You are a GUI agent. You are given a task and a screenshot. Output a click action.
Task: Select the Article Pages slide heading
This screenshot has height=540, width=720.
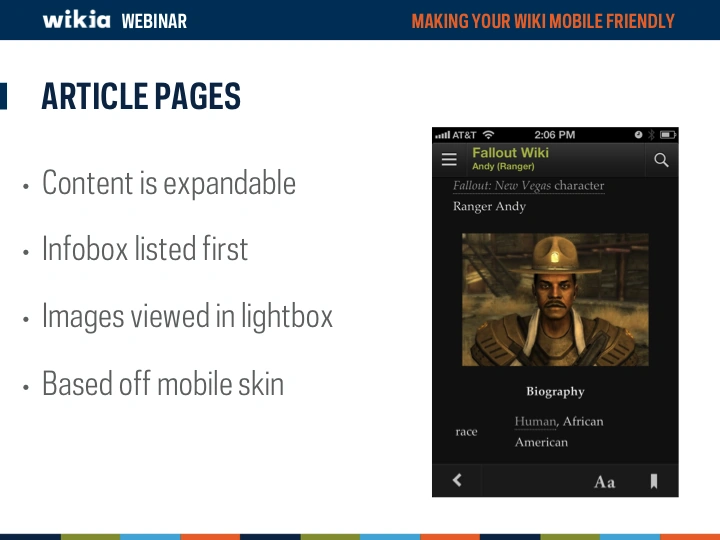pyautogui.click(x=141, y=97)
